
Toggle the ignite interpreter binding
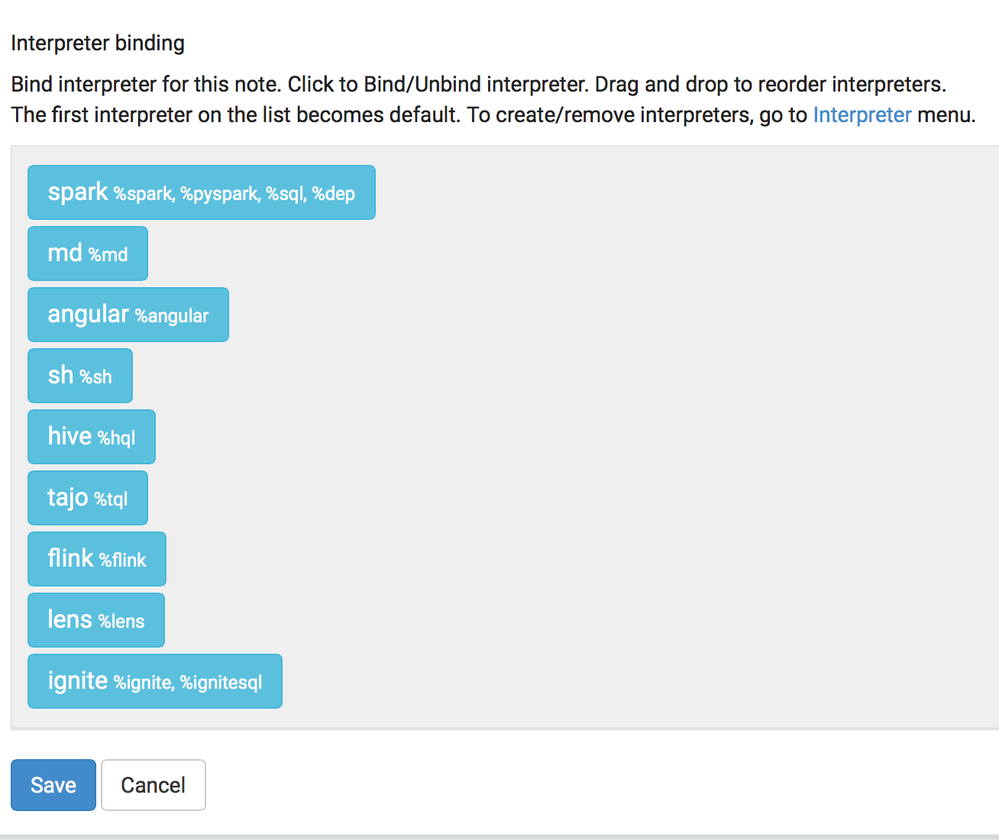(x=154, y=681)
